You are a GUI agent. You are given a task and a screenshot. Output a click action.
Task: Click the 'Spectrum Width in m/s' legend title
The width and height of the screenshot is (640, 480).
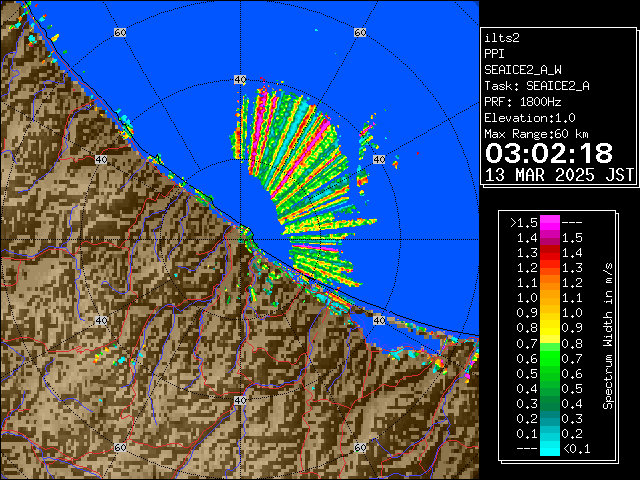608,336
